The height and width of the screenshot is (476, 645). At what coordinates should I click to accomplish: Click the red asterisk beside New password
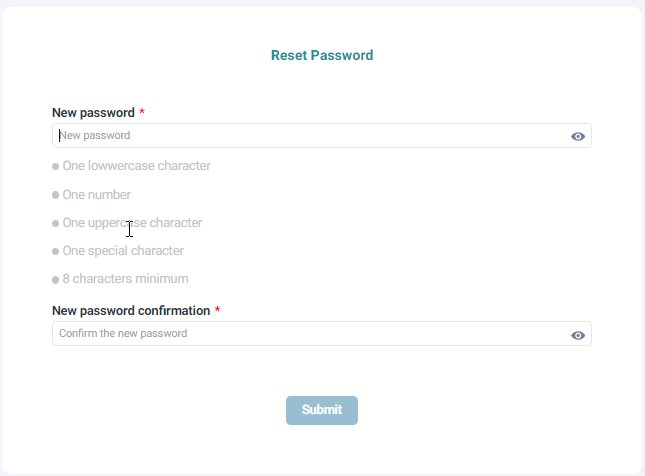click(142, 113)
